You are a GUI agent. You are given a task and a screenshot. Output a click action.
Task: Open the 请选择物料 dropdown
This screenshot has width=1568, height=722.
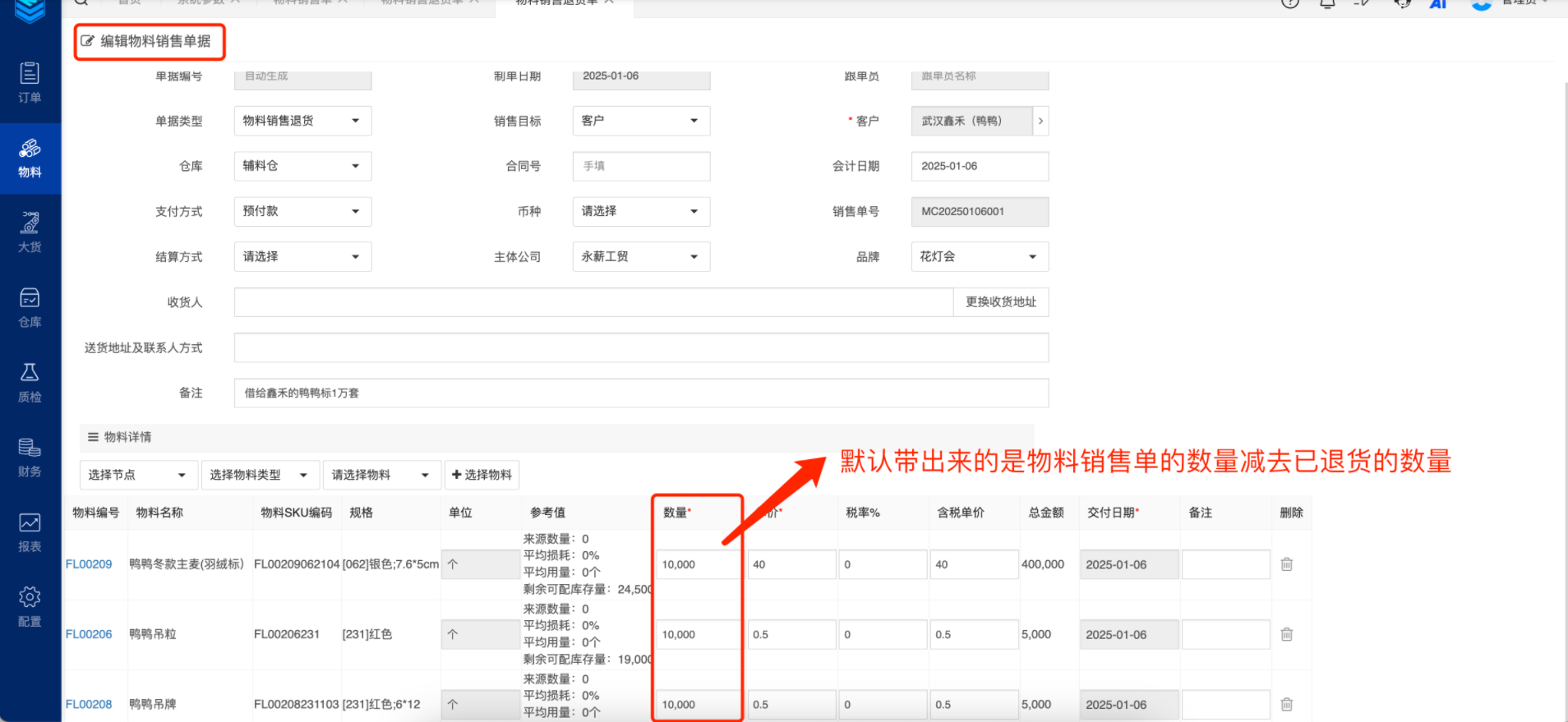tap(382, 475)
